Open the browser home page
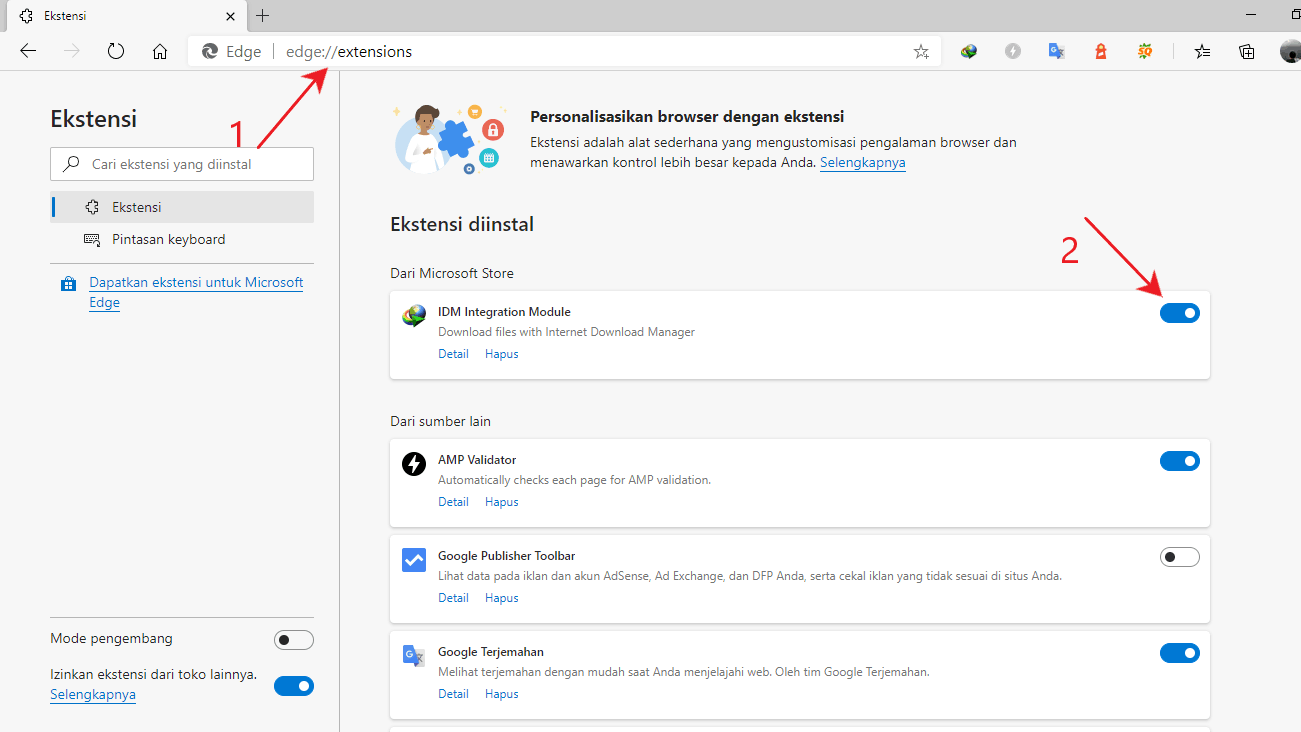Image resolution: width=1301 pixels, height=732 pixels. [x=160, y=51]
